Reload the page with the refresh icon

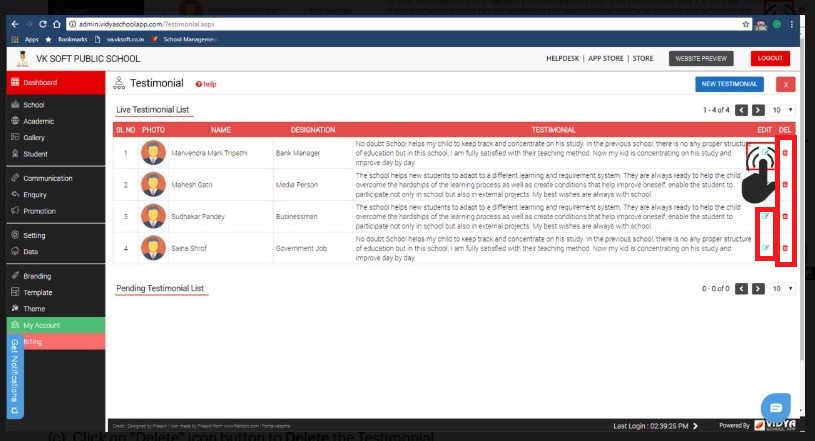(43, 24)
